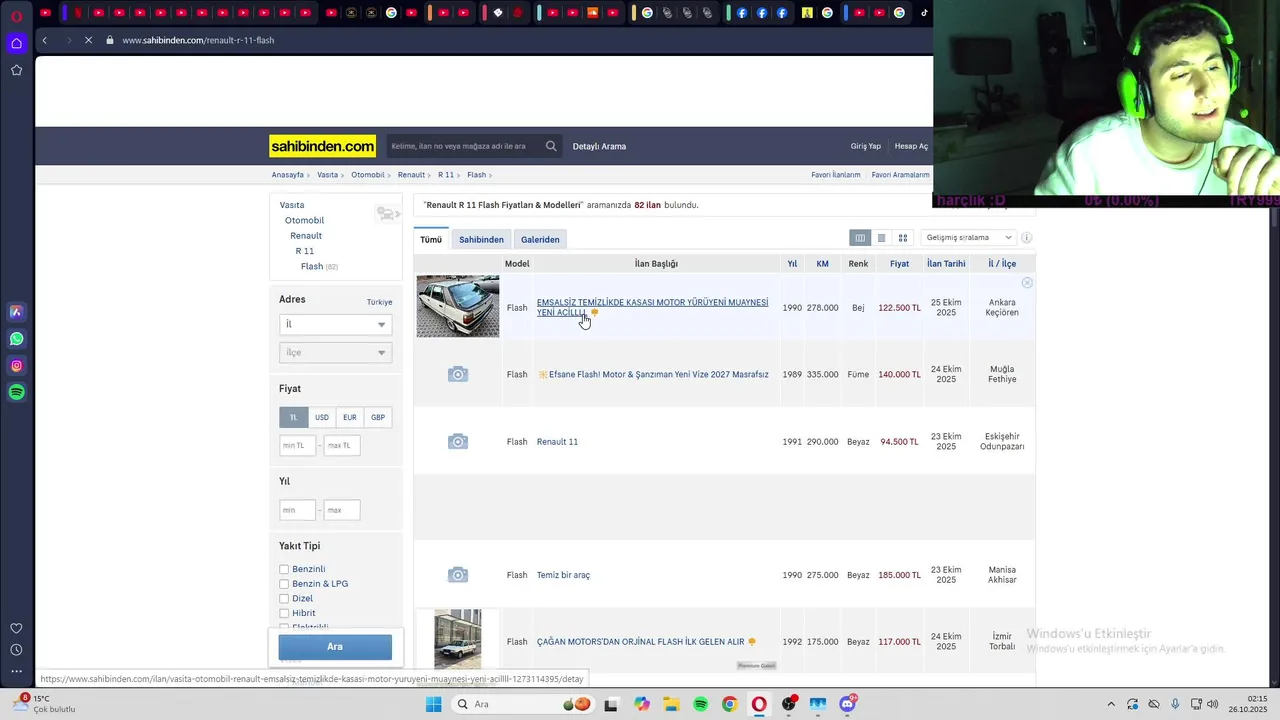Viewport: 1280px width, 720px height.
Task: Open Spotify in Opera sidebar
Action: point(16,393)
